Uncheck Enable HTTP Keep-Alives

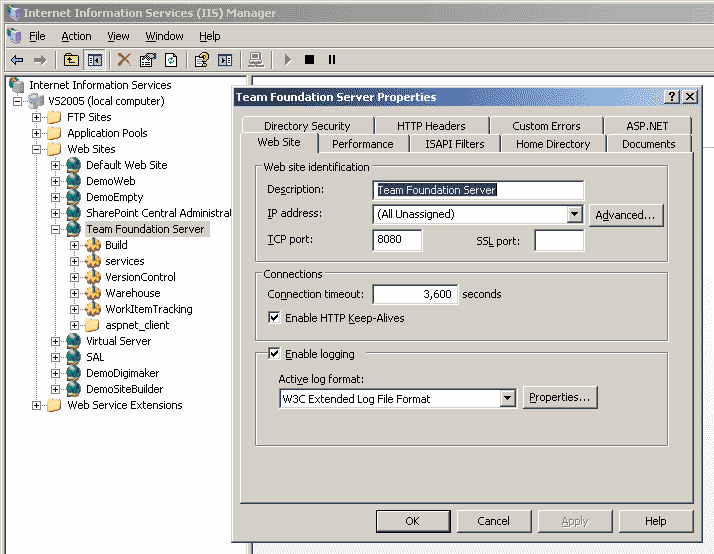[274, 317]
